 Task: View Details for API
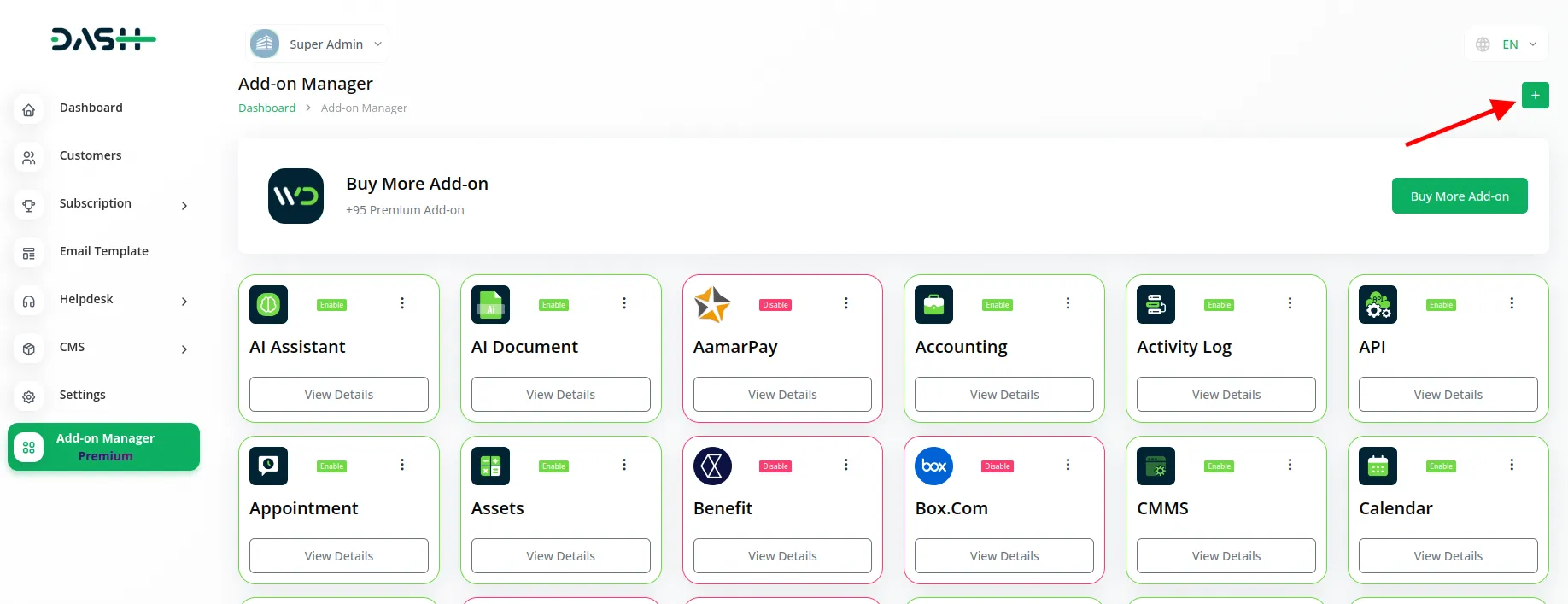point(1448,395)
